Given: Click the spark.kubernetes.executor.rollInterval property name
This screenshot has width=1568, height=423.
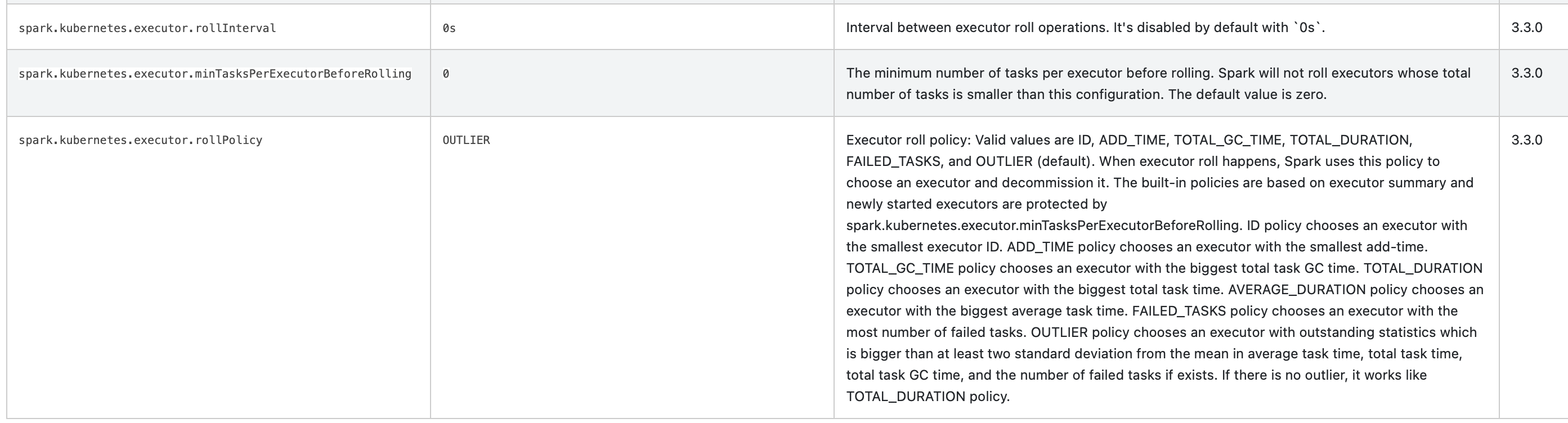Looking at the screenshot, I should [x=147, y=28].
